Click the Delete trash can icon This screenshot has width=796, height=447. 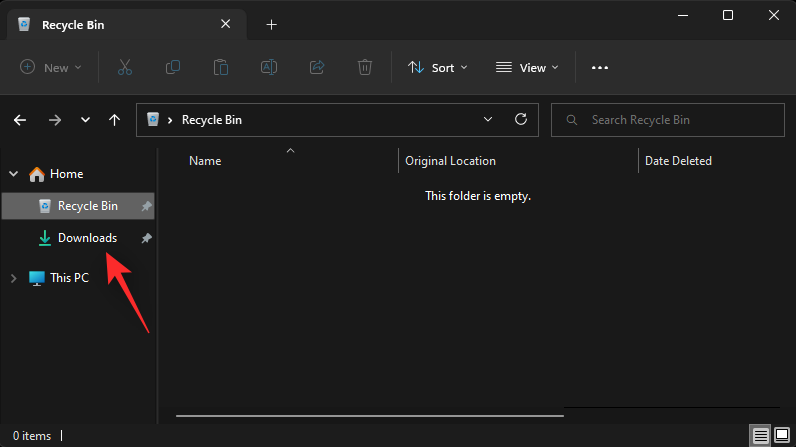(x=364, y=67)
